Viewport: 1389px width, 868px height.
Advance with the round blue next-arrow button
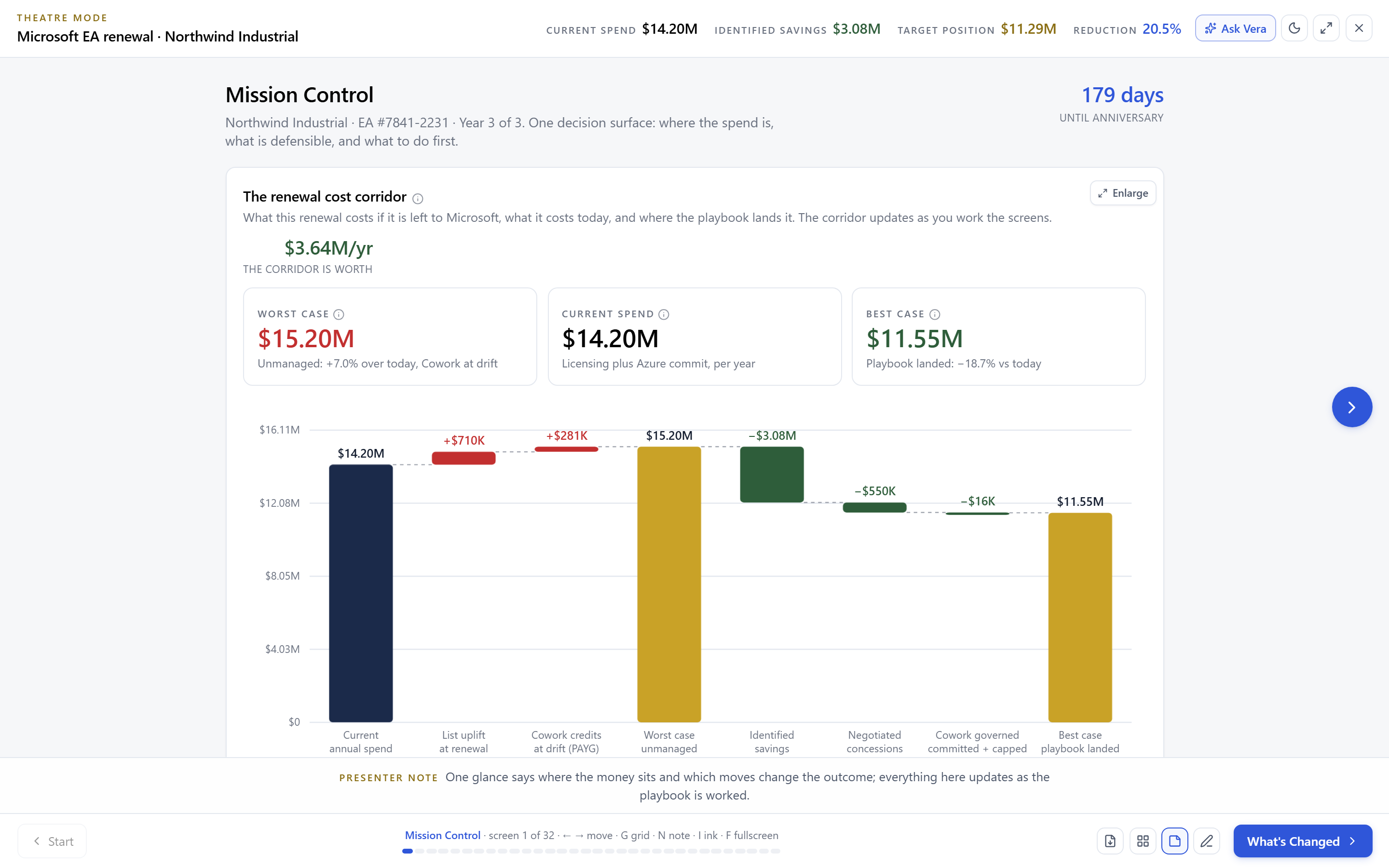click(x=1352, y=407)
